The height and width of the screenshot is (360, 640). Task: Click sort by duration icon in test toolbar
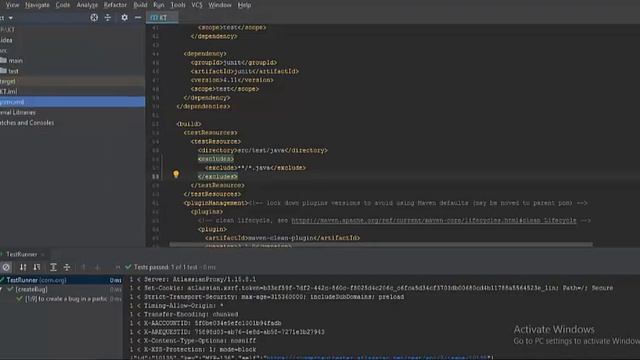coord(37,267)
